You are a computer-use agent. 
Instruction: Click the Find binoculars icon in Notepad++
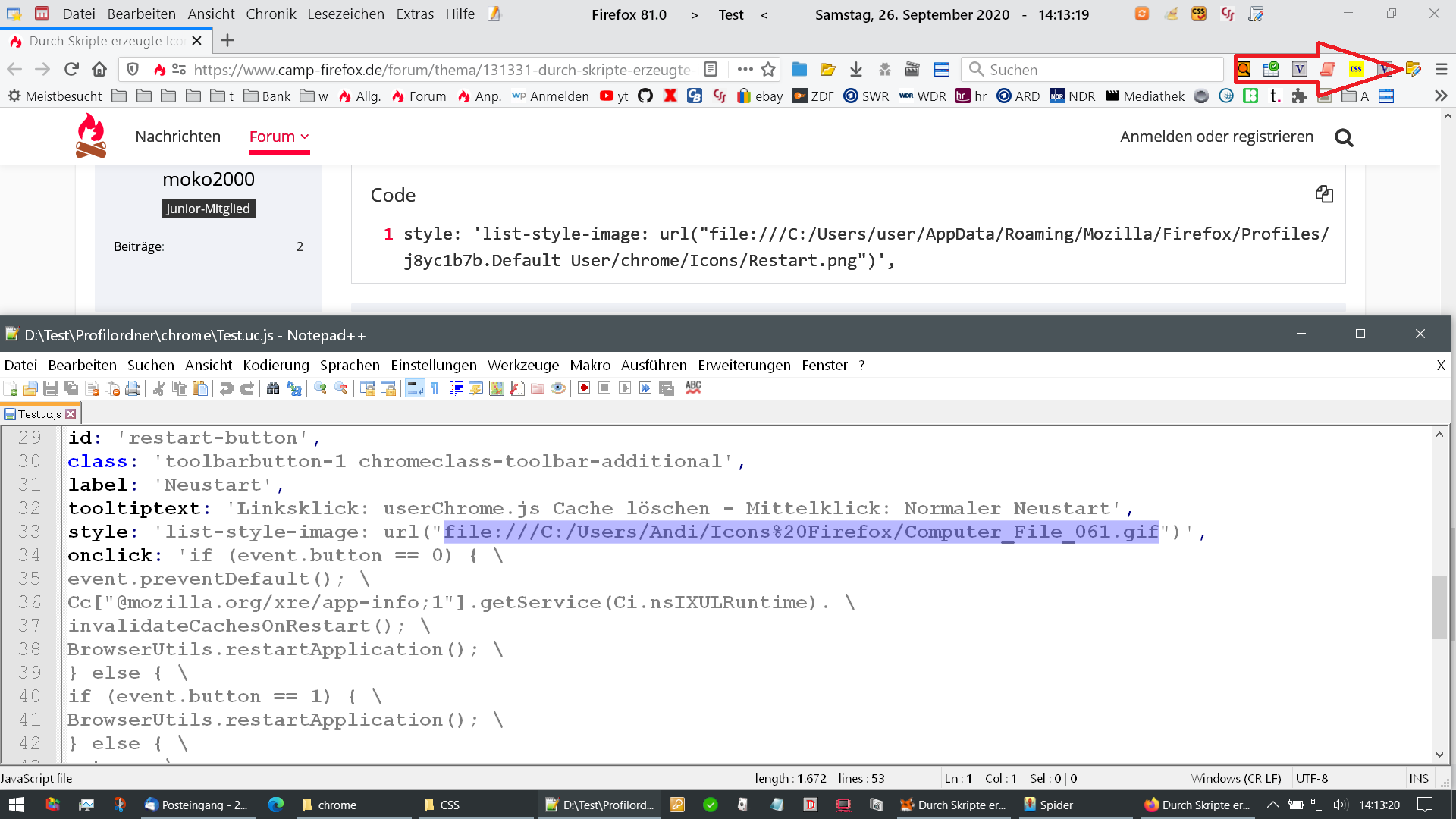click(273, 388)
